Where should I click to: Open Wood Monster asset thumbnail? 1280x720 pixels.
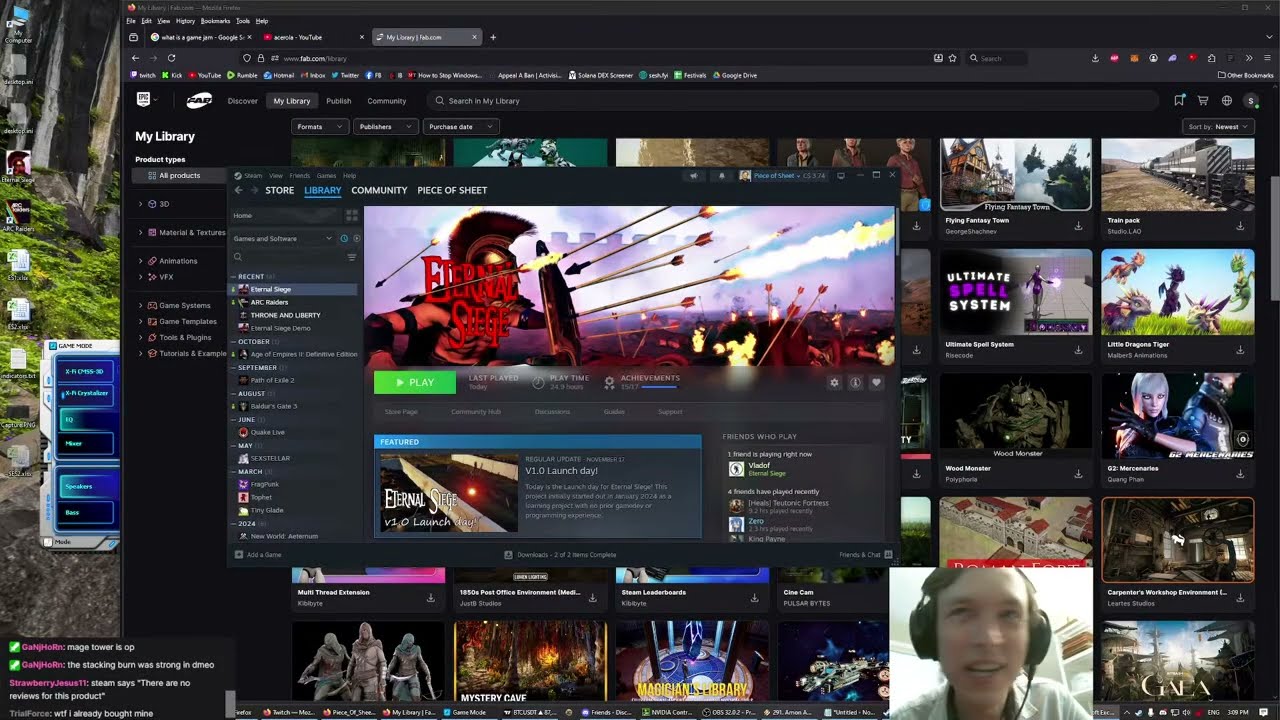tap(1015, 416)
